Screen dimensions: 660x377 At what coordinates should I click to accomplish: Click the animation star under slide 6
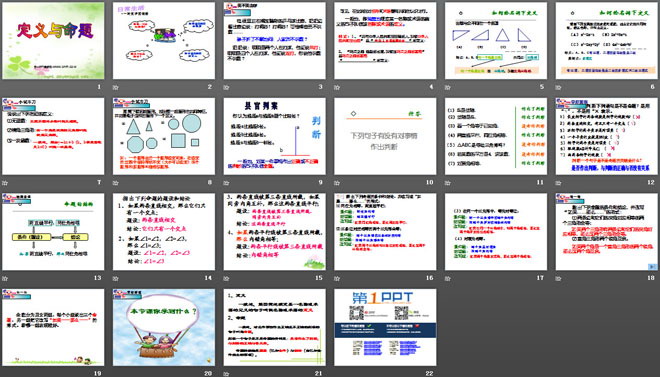click(x=559, y=87)
